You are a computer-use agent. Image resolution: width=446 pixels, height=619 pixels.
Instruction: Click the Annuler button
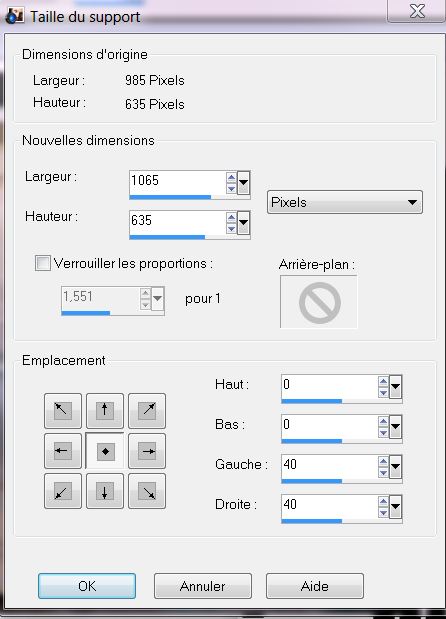(202, 586)
